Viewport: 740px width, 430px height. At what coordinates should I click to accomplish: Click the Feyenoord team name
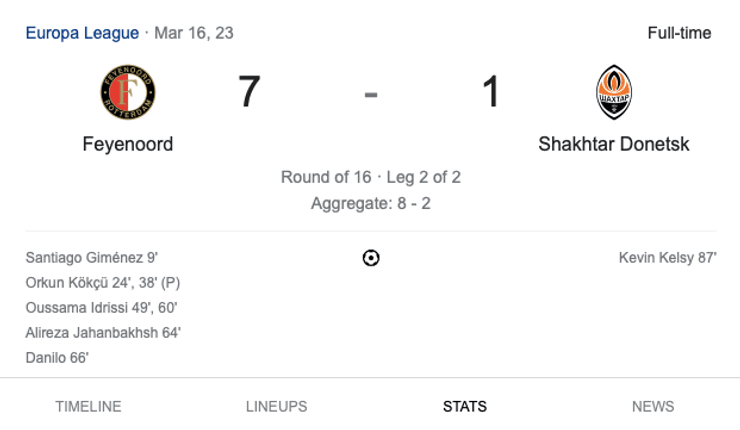coord(128,144)
